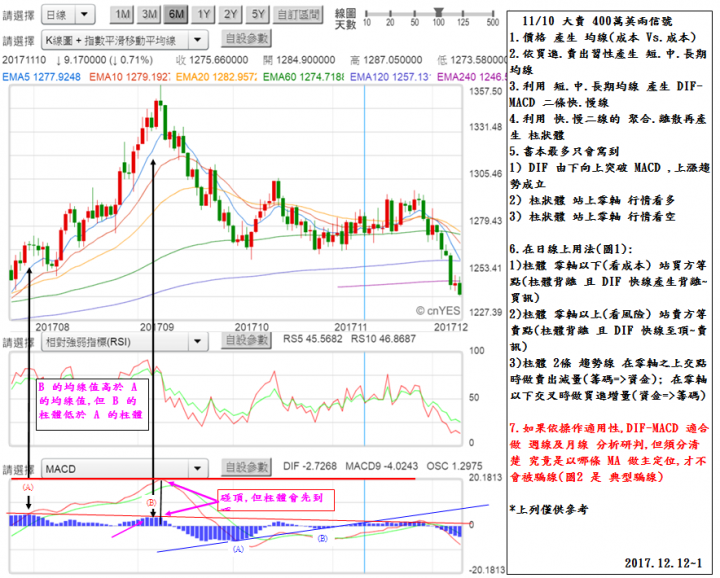Open 自設參數 for the RSI panel
The image size is (720, 578).
246,341
